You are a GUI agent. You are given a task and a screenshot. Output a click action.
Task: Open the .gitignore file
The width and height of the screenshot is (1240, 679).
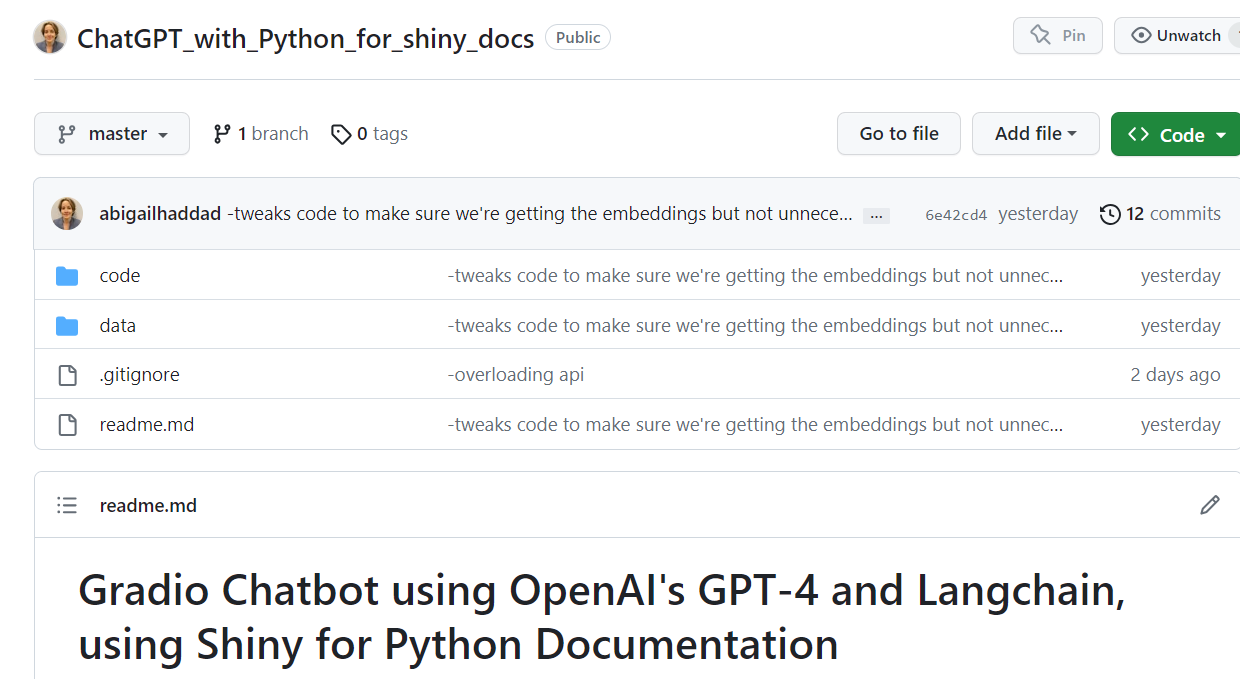point(140,375)
